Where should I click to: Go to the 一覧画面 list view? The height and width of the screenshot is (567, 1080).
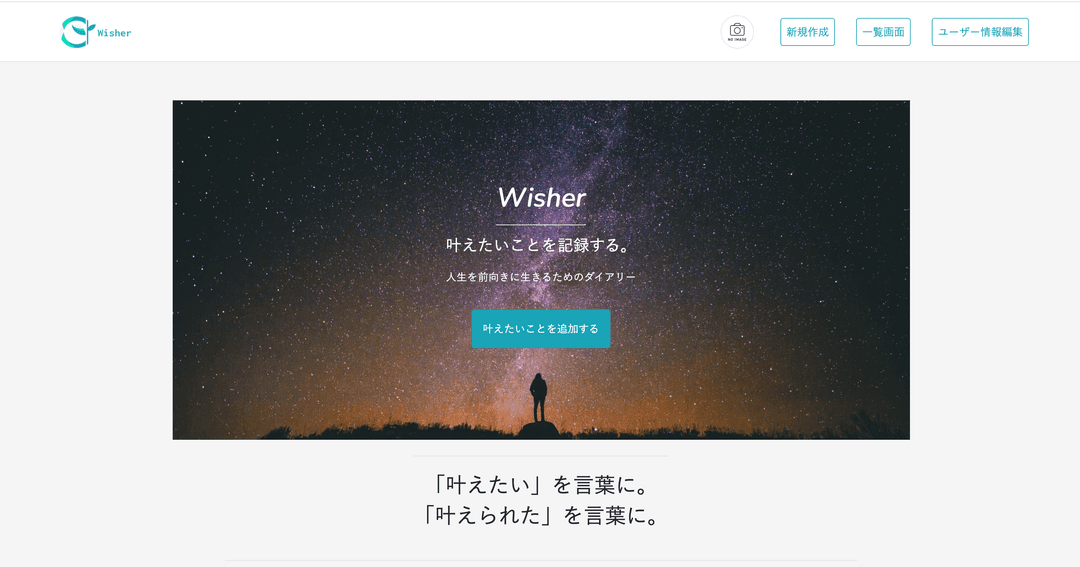pos(883,32)
